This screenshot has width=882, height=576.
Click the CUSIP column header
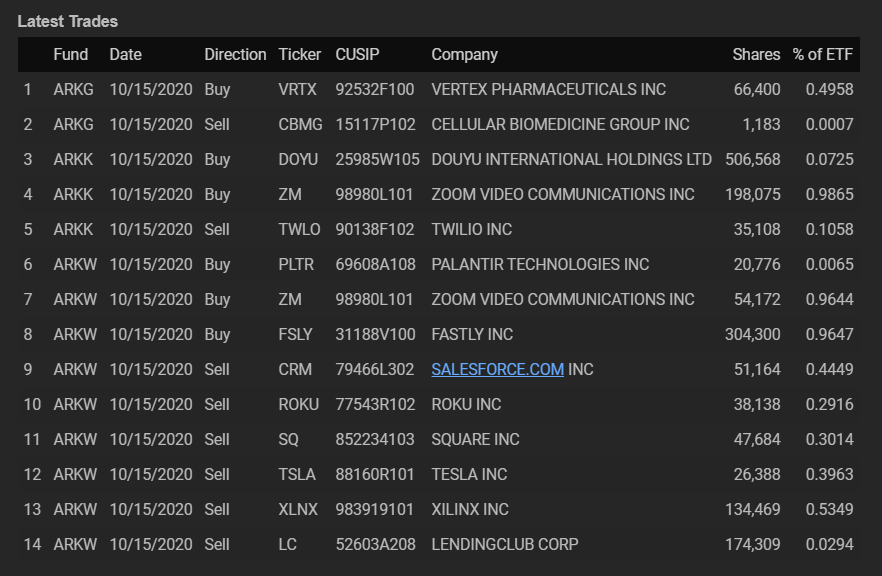tap(357, 55)
